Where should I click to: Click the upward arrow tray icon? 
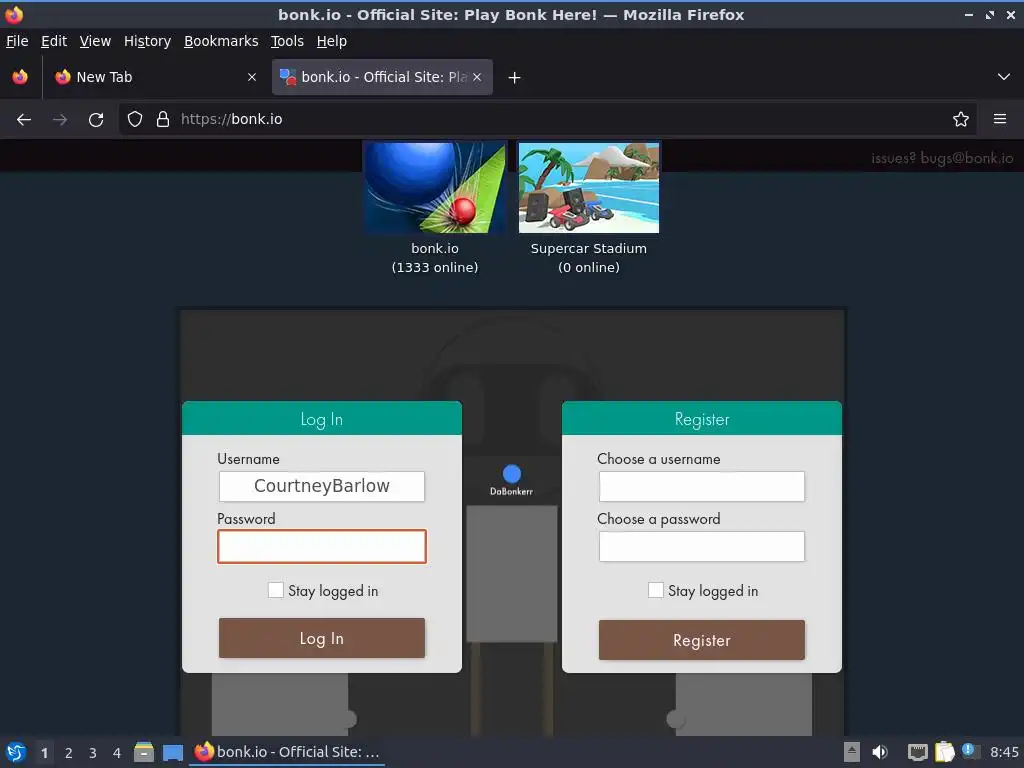(852, 752)
